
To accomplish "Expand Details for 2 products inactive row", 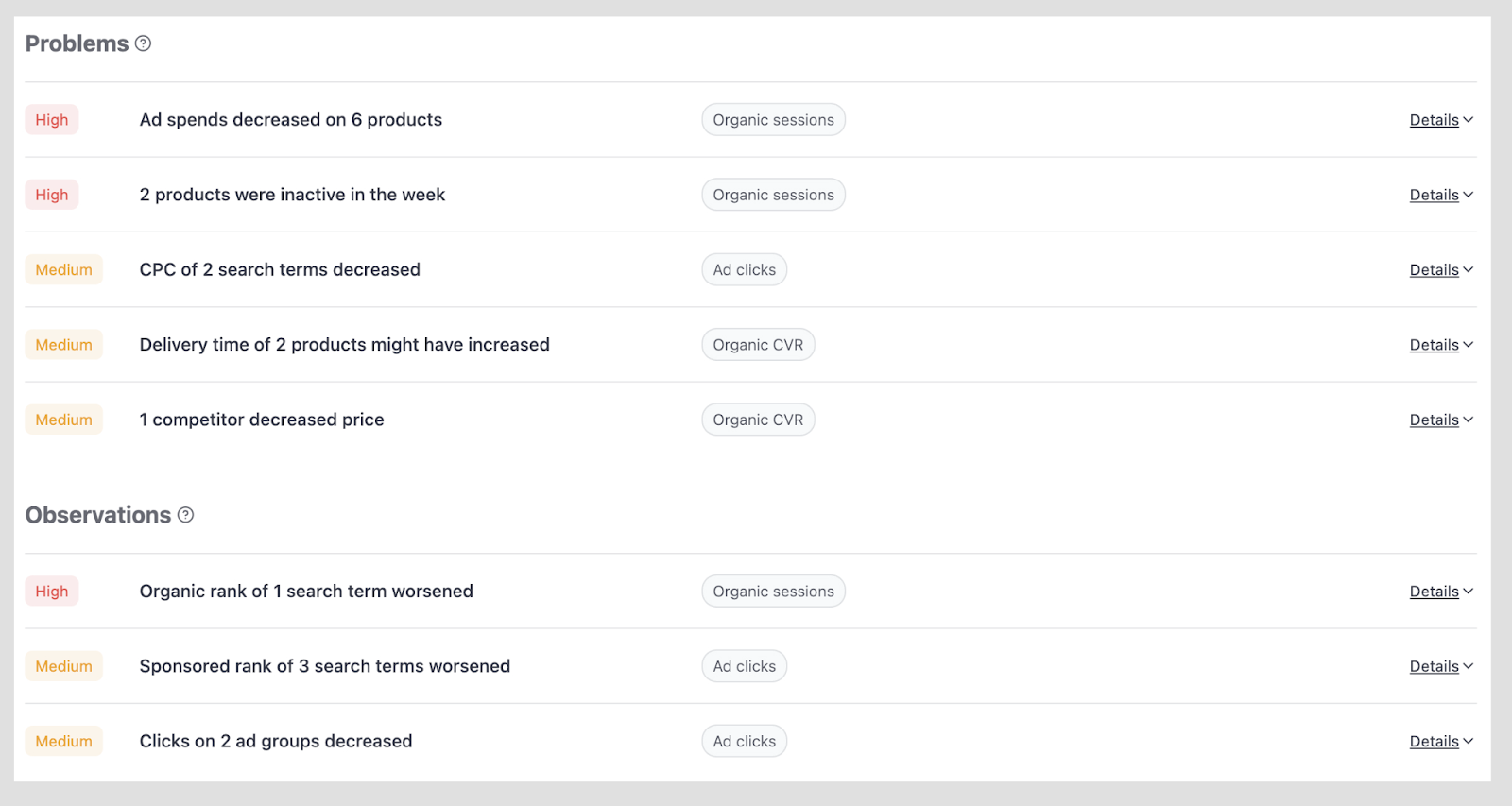I will click(x=1440, y=195).
